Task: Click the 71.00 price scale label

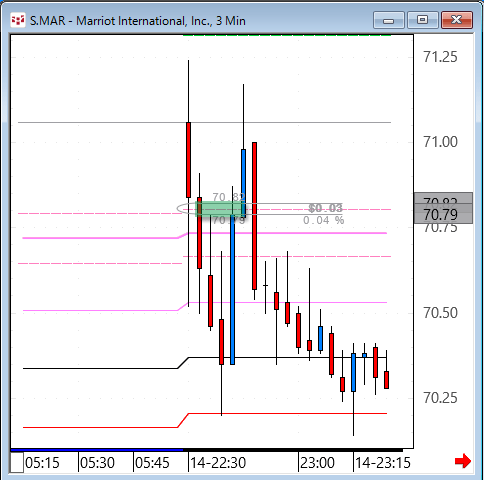Action: coord(440,142)
